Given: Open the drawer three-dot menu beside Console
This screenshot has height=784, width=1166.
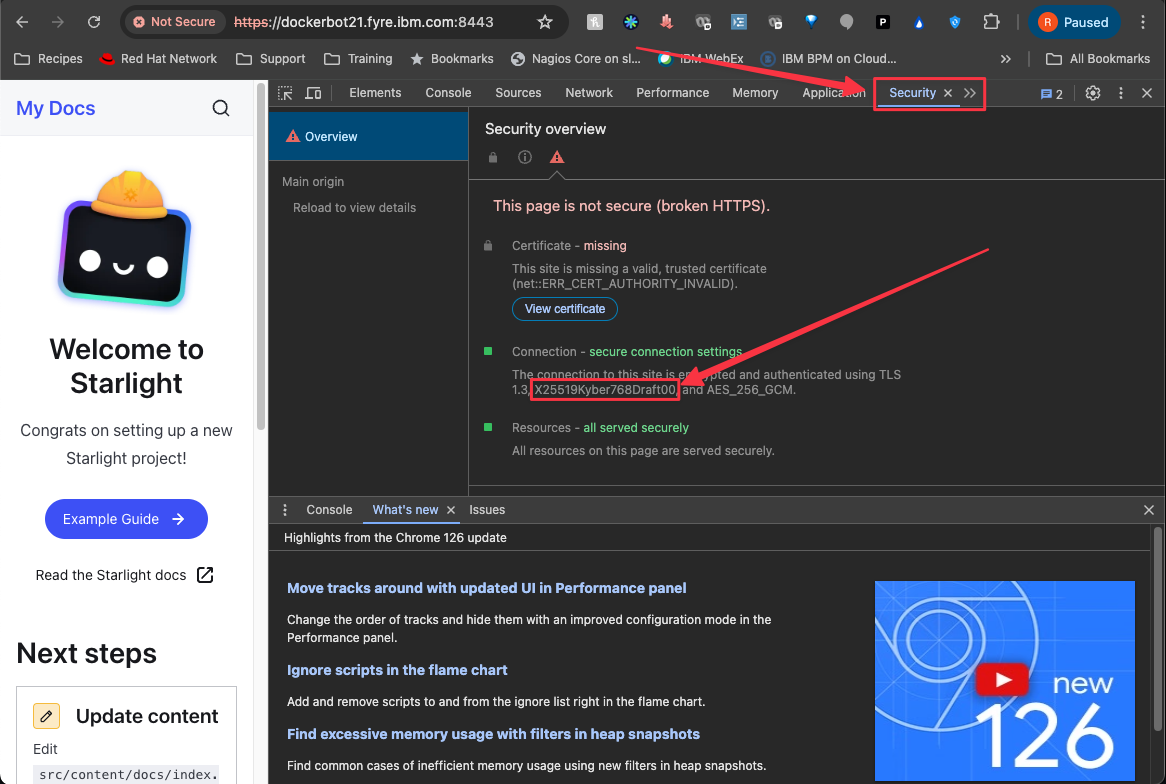Looking at the screenshot, I should [x=285, y=510].
